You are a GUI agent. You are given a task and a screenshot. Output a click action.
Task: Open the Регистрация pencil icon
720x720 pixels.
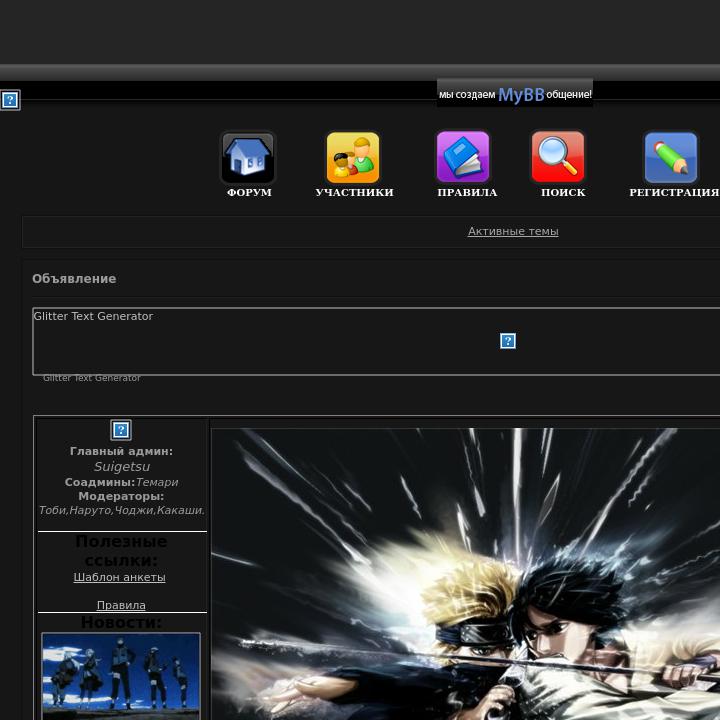pyautogui.click(x=671, y=158)
